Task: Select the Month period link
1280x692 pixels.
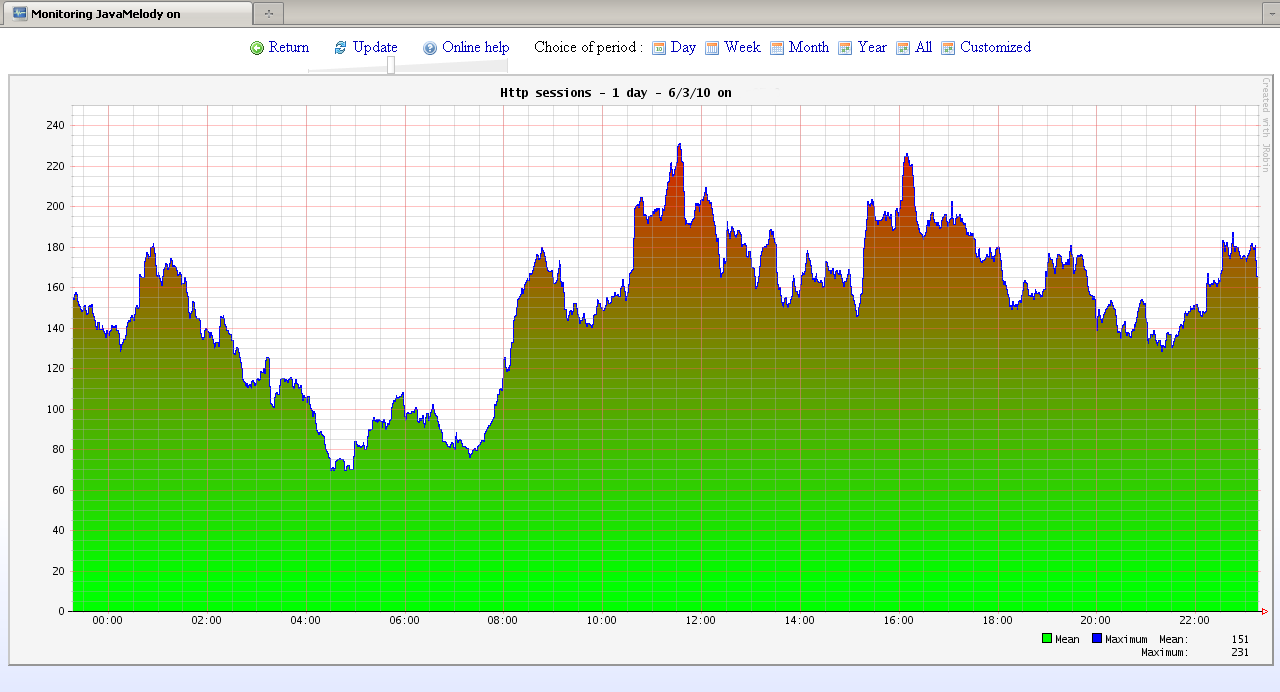Action: point(808,47)
